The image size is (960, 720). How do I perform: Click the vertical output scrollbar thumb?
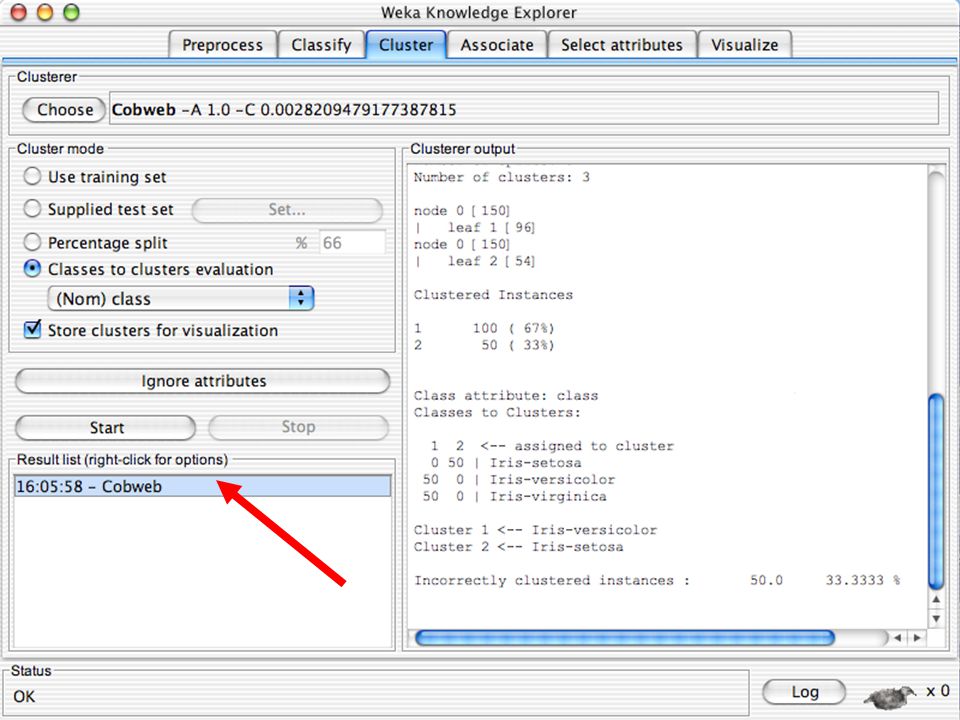[936, 492]
